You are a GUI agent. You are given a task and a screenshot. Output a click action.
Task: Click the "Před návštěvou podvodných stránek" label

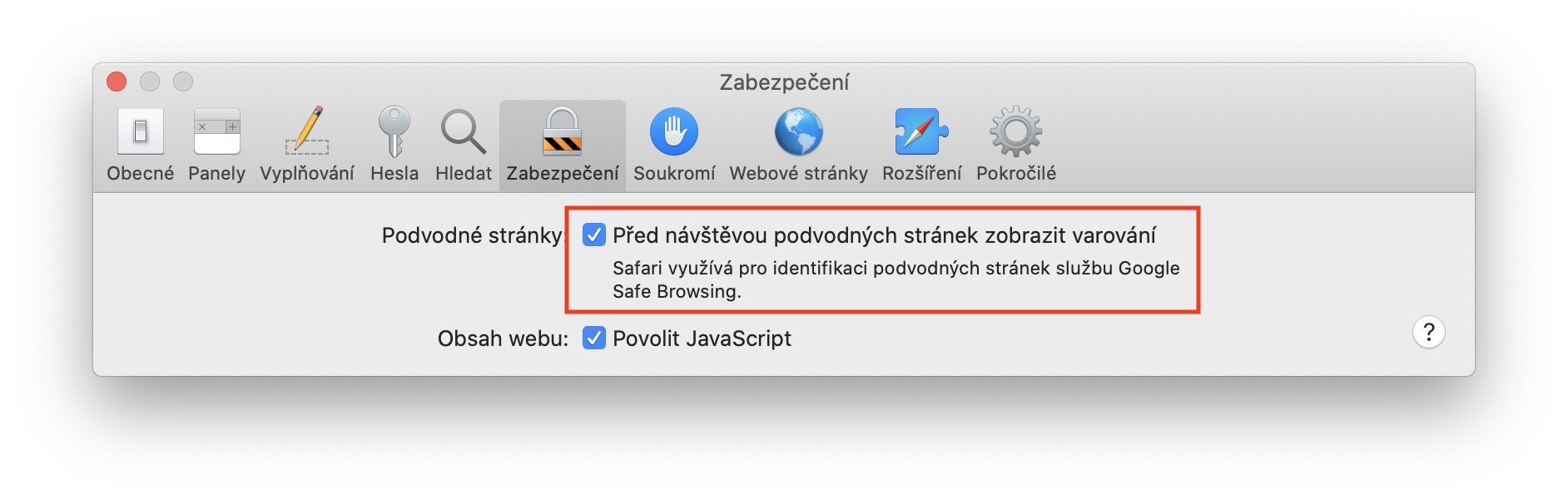pyautogui.click(x=884, y=235)
